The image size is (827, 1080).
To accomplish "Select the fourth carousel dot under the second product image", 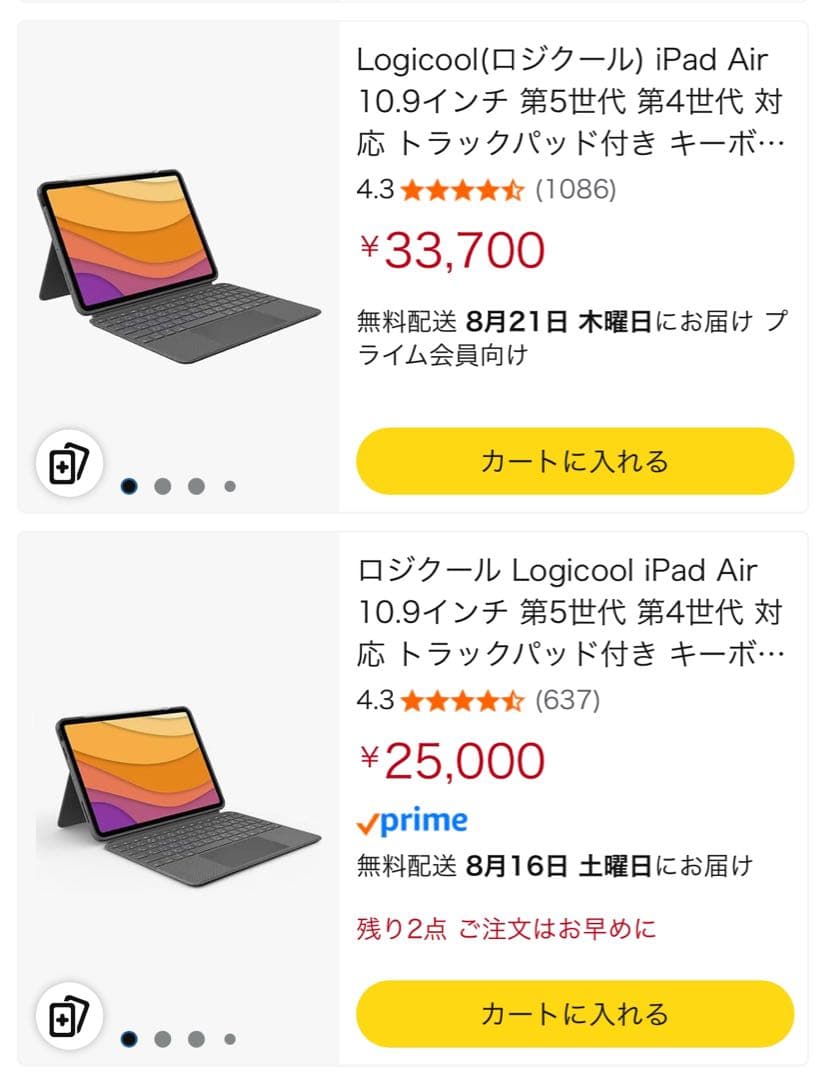I will pos(228,1040).
